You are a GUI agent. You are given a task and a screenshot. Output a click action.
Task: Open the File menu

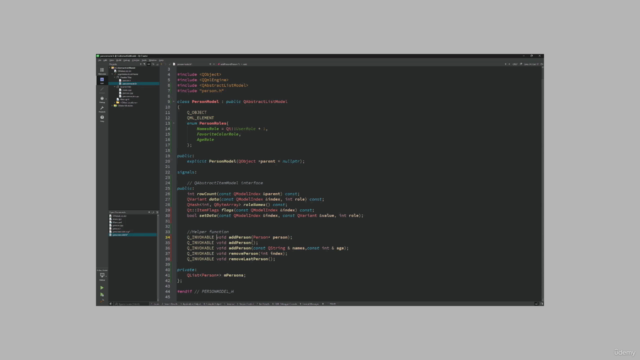[x=100, y=60]
